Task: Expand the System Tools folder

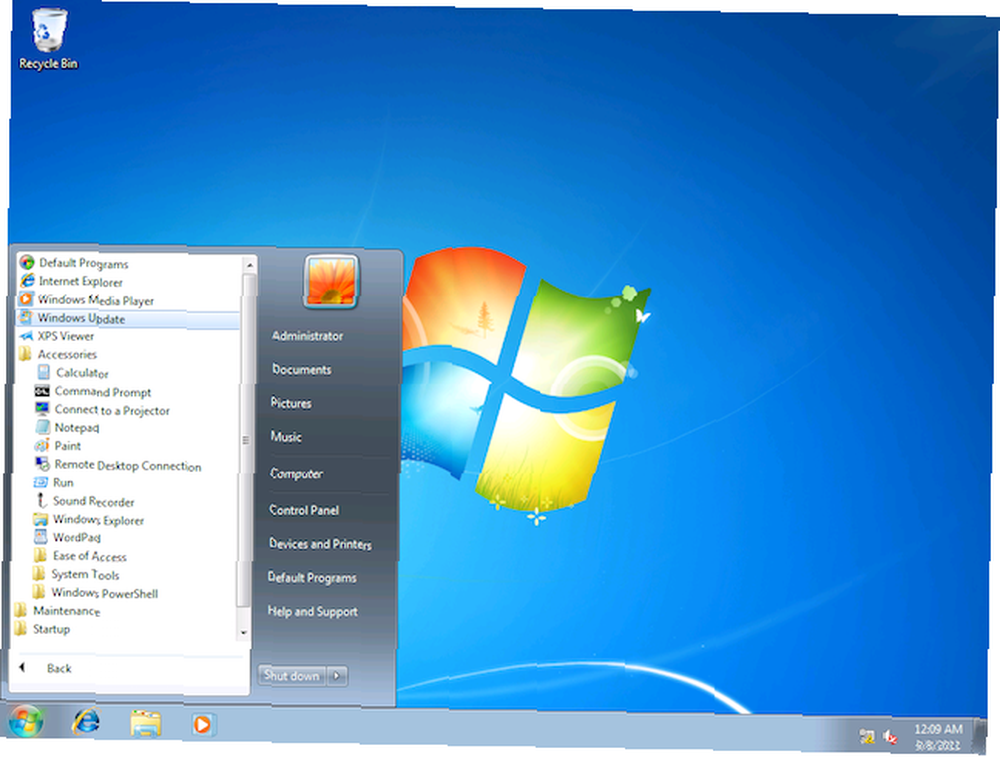Action: 75,575
